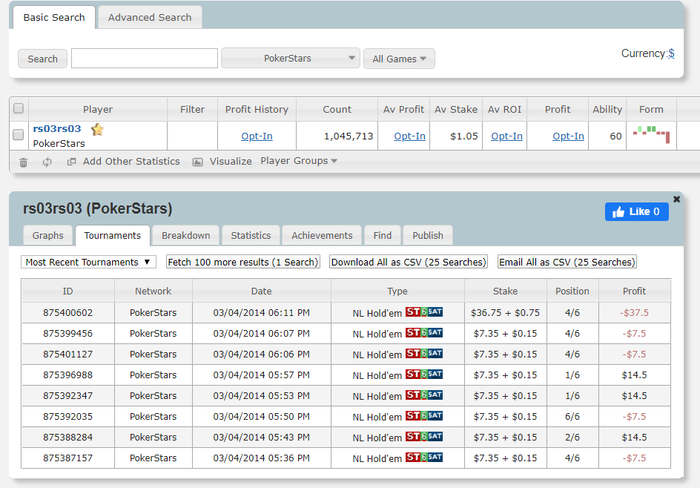Click ST SAT badge for tournament 875388284

(x=424, y=437)
